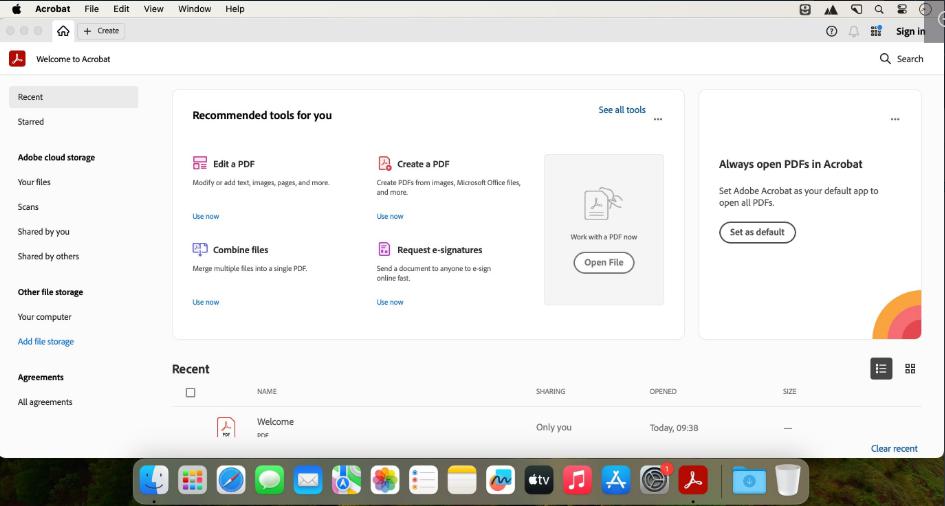Open Launchpad in the Dock
This screenshot has width=945, height=506.
[x=192, y=480]
